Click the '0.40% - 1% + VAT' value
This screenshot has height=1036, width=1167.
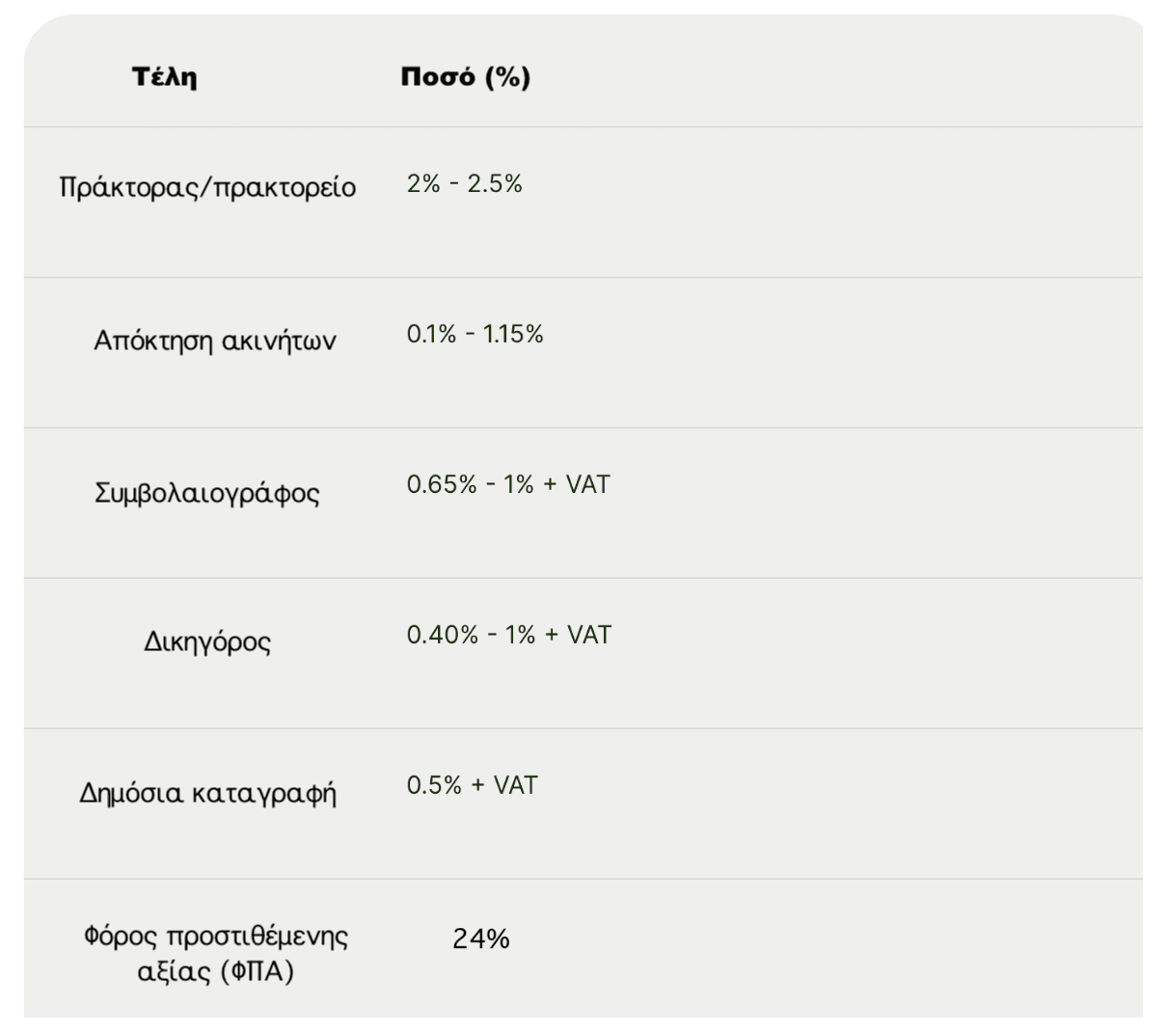[x=508, y=636]
